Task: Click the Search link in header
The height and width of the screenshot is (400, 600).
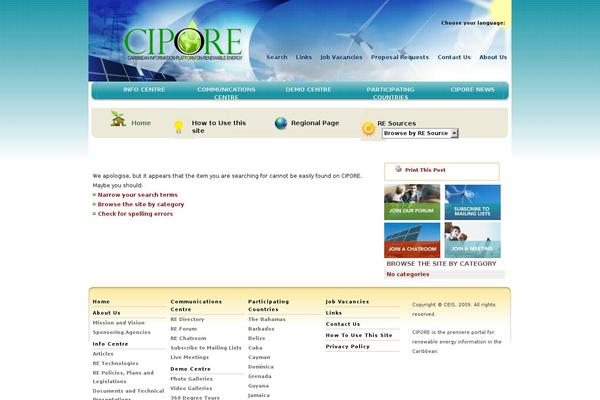Action: [x=277, y=57]
